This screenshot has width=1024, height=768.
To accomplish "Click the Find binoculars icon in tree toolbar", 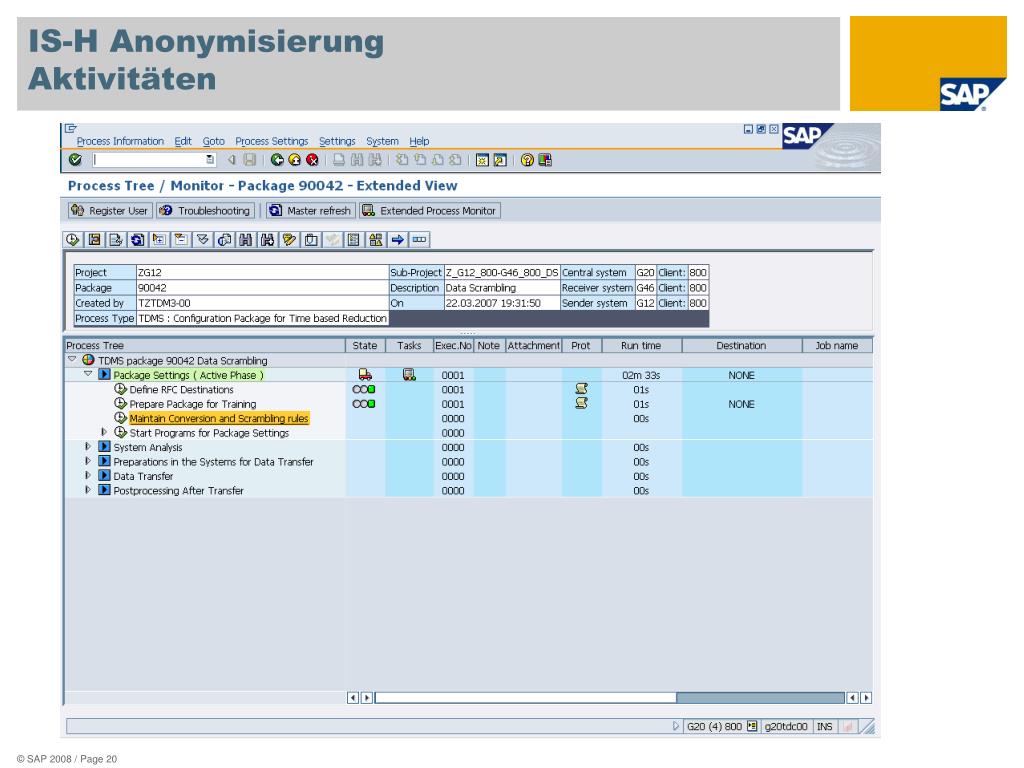I will click(x=246, y=240).
